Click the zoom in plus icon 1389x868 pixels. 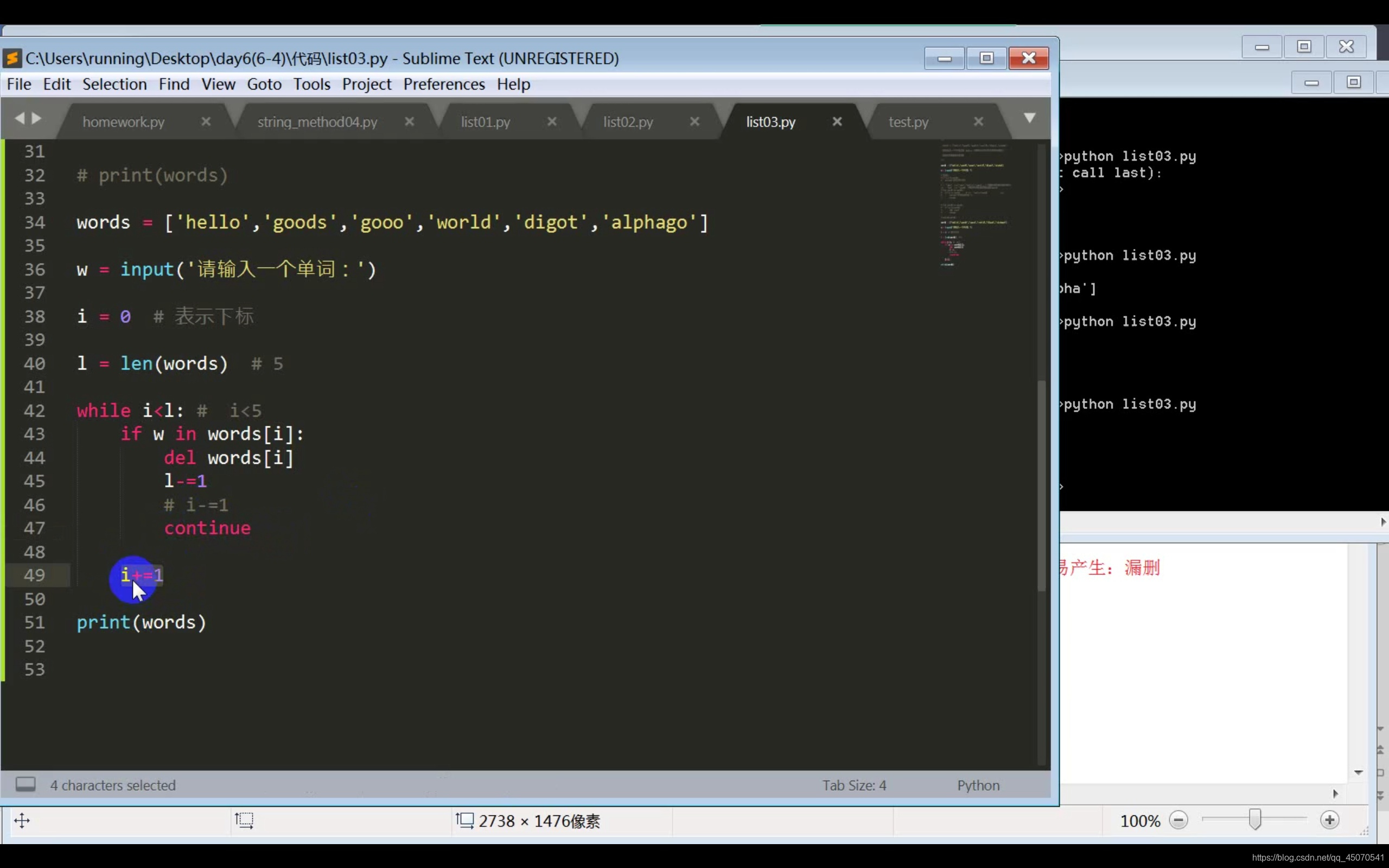click(x=1329, y=820)
